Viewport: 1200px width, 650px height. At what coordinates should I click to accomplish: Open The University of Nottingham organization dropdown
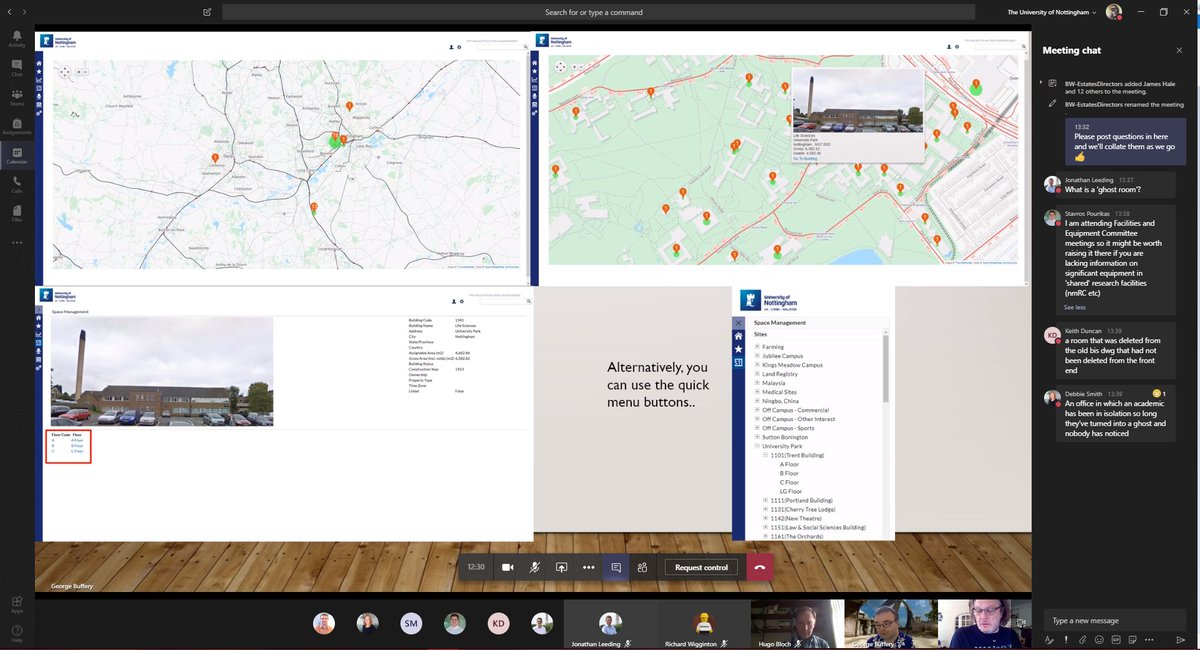click(x=1052, y=12)
